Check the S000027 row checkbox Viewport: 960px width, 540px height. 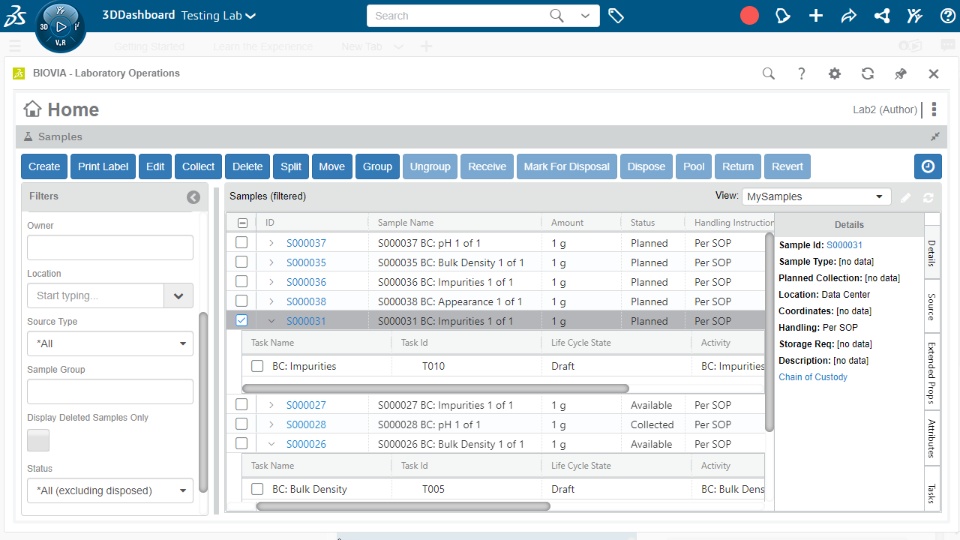pyautogui.click(x=242, y=404)
